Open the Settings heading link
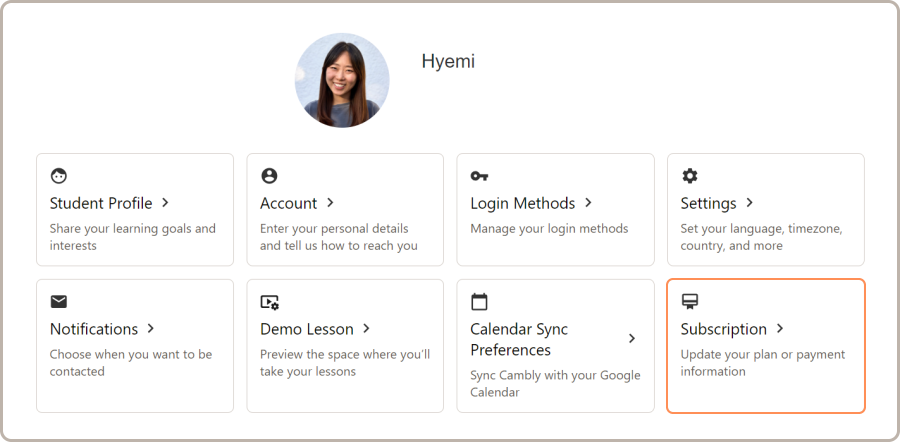 [x=708, y=203]
